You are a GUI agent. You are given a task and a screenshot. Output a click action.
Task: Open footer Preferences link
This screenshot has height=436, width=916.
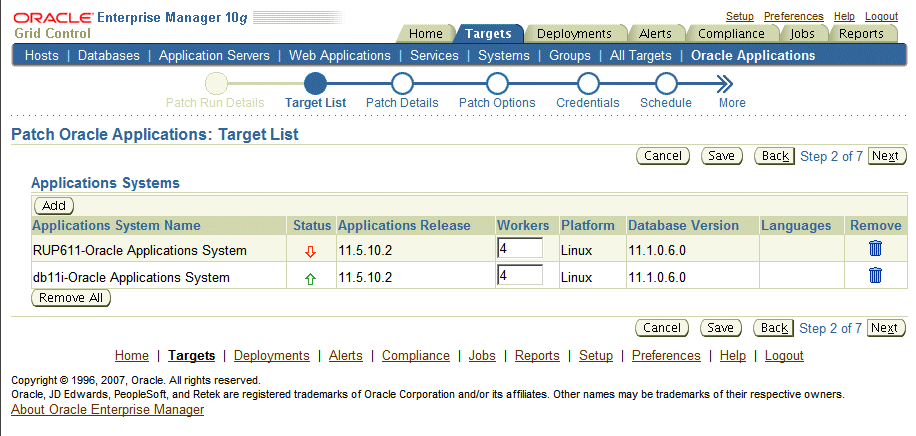click(666, 355)
